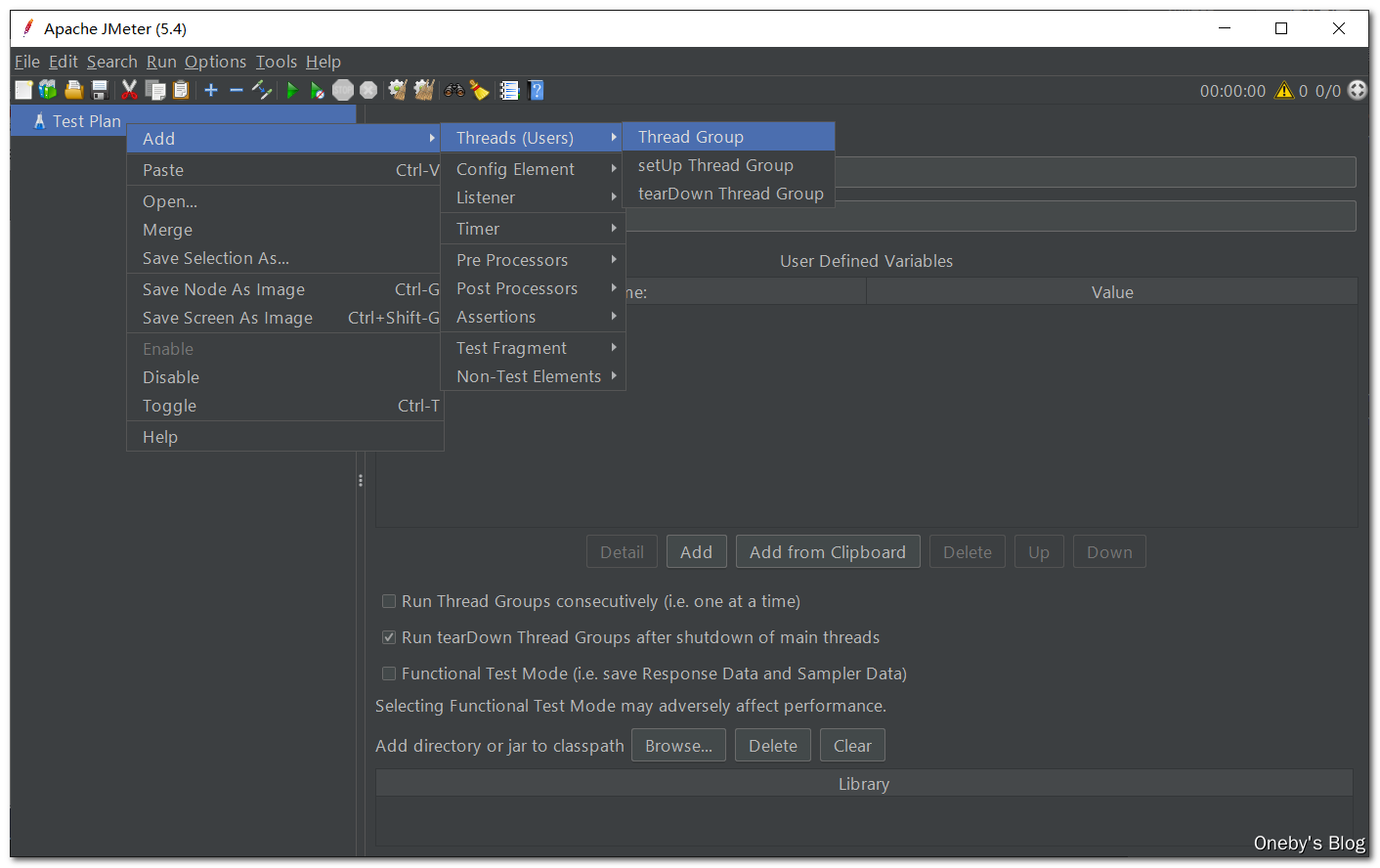This screenshot has height=868, width=1380.
Task: Click the classpath Delete button
Action: pos(773,746)
